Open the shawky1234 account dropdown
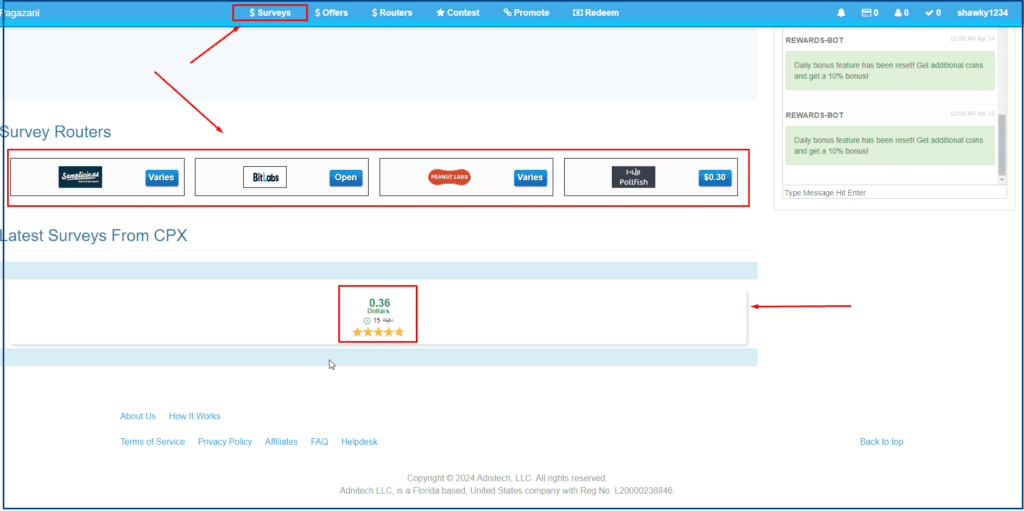 pyautogui.click(x=981, y=13)
